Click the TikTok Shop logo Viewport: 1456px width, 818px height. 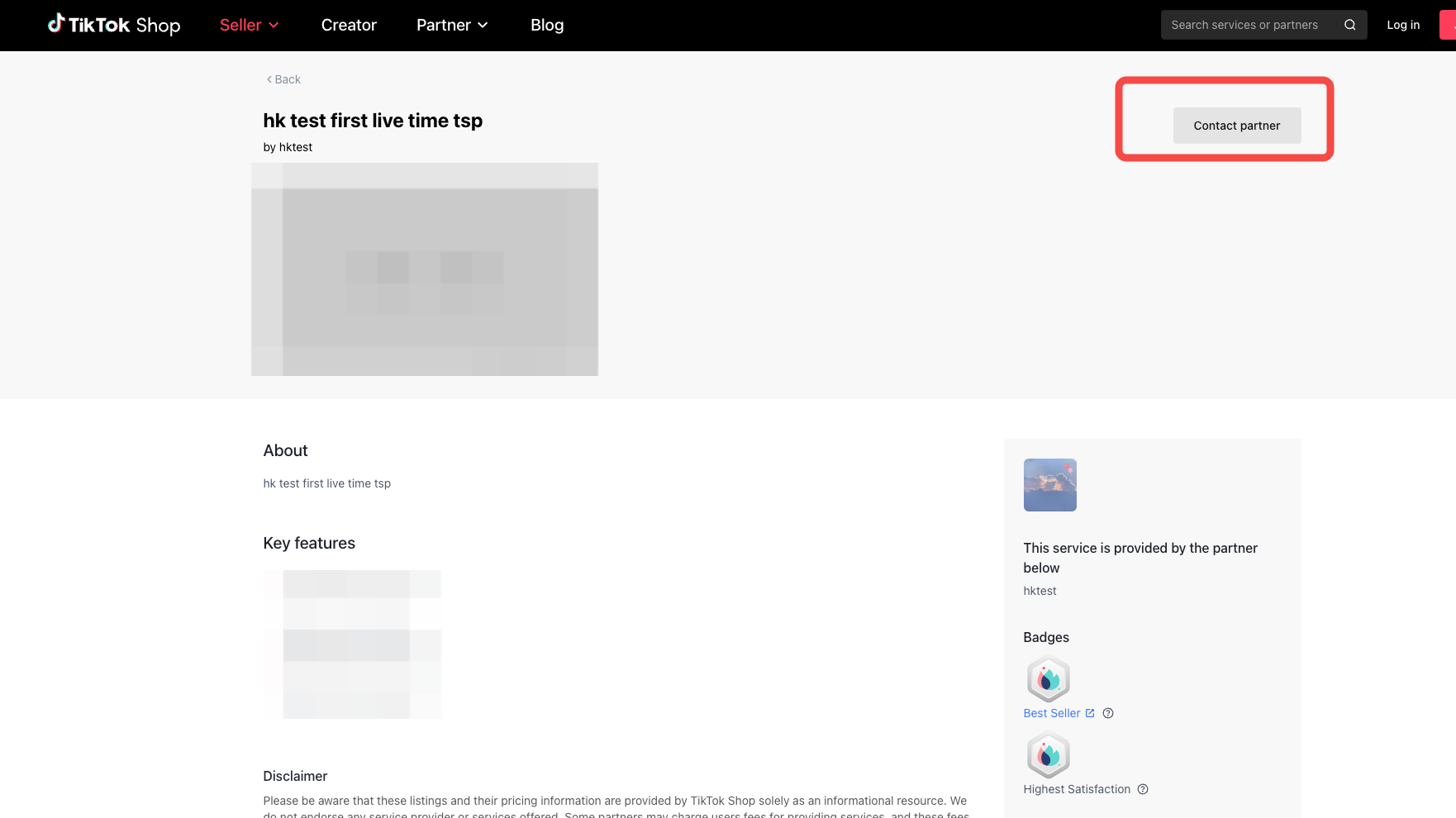point(114,25)
